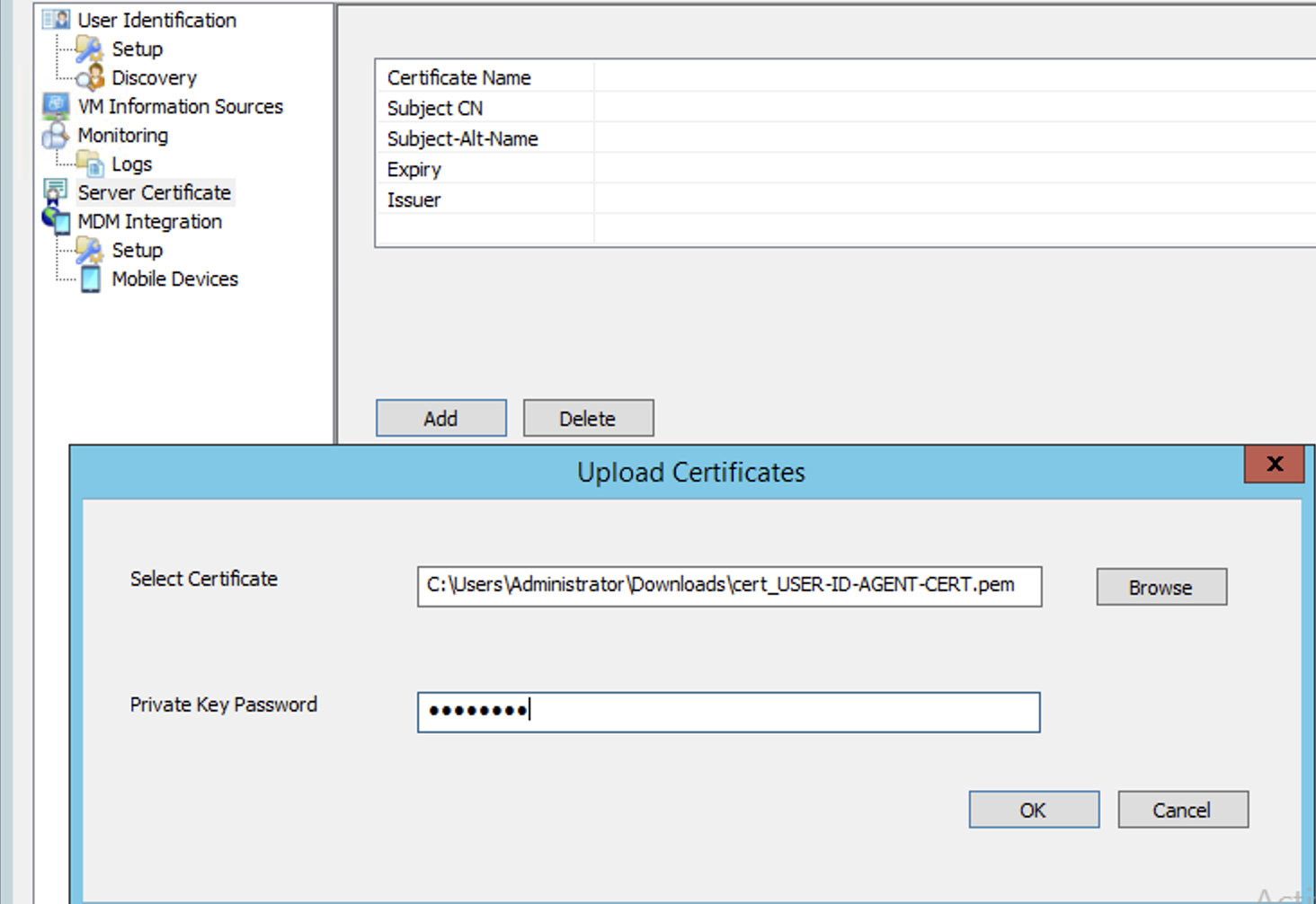The height and width of the screenshot is (904, 1316).
Task: Select the Discovery icon in the tree
Action: tap(90, 77)
